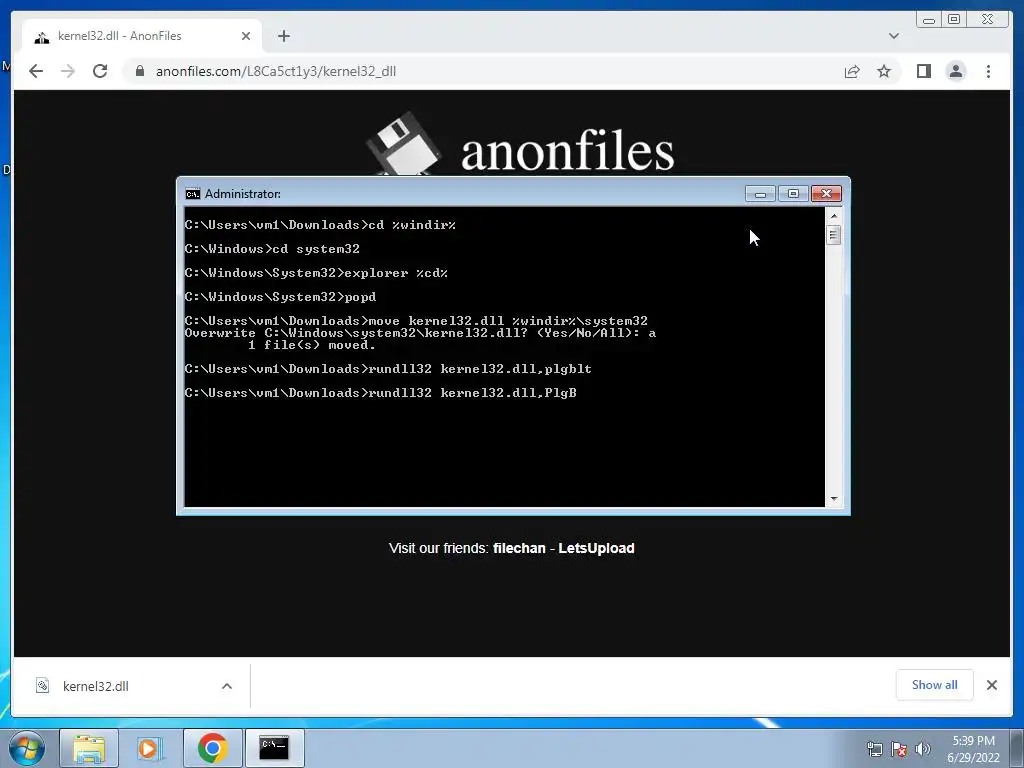The width and height of the screenshot is (1024, 768).
Task: Click the command prompt scrollbar thumb
Action: point(833,234)
